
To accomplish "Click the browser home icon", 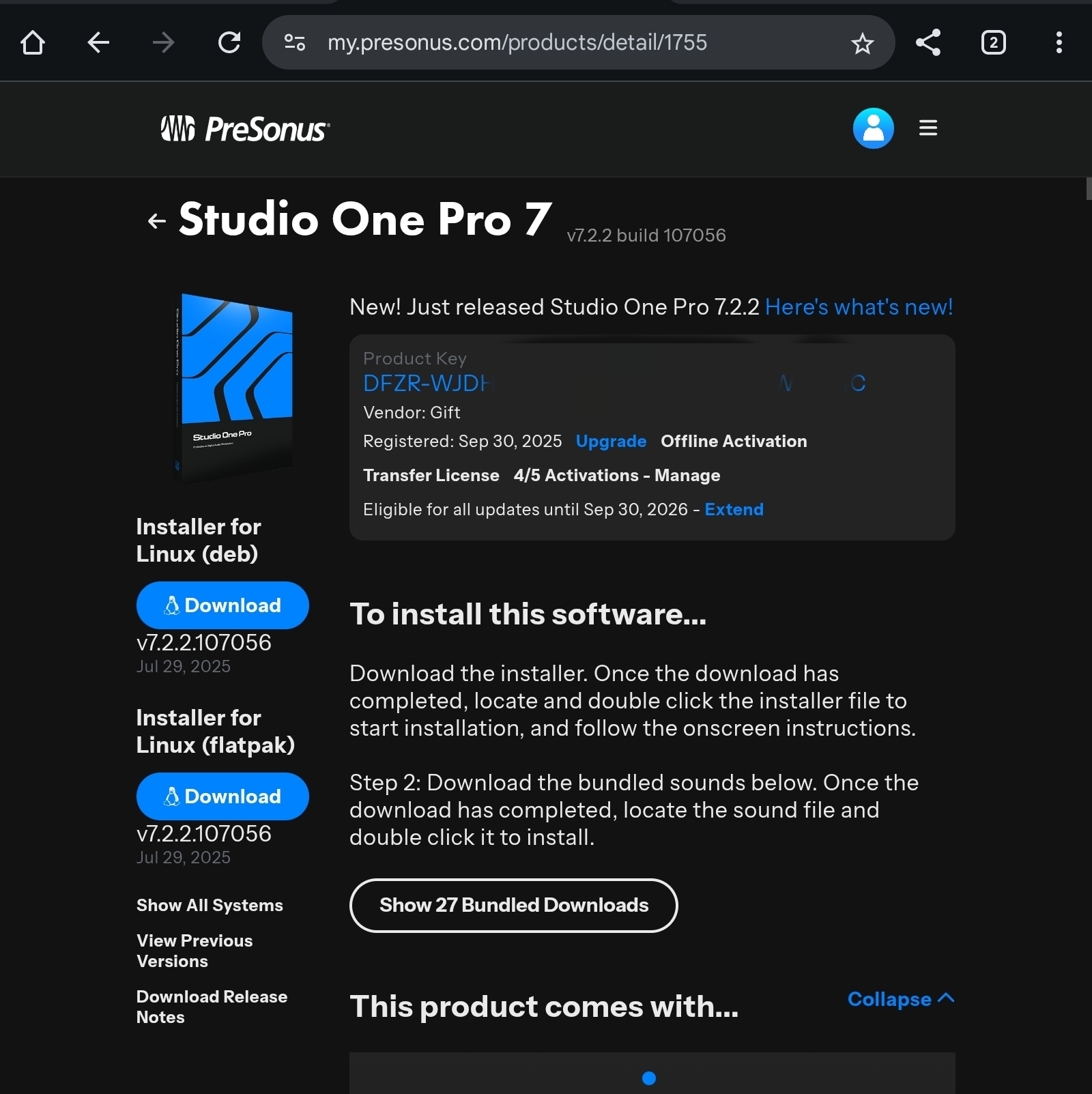I will click(33, 43).
